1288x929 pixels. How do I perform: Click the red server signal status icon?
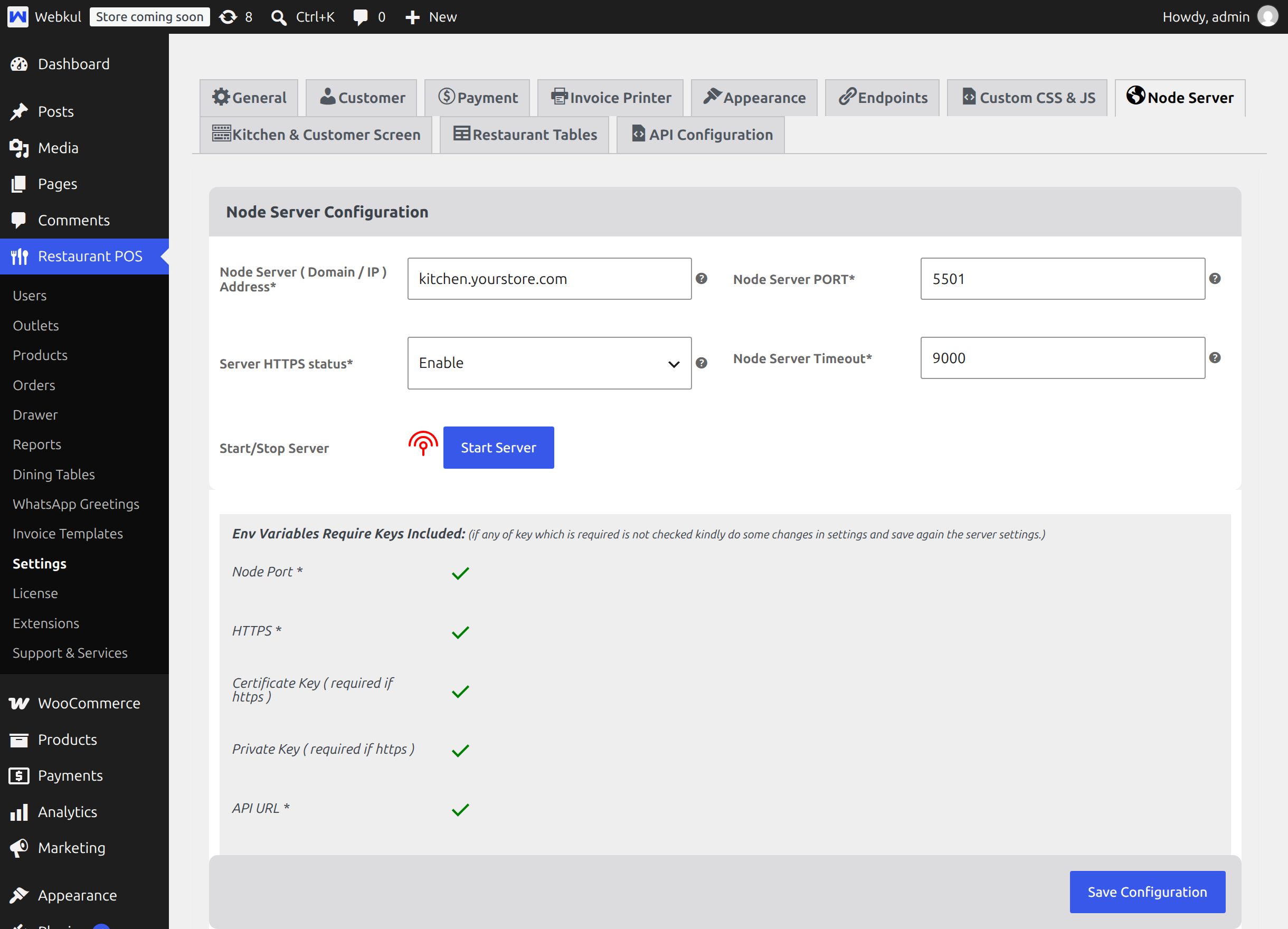(423, 443)
